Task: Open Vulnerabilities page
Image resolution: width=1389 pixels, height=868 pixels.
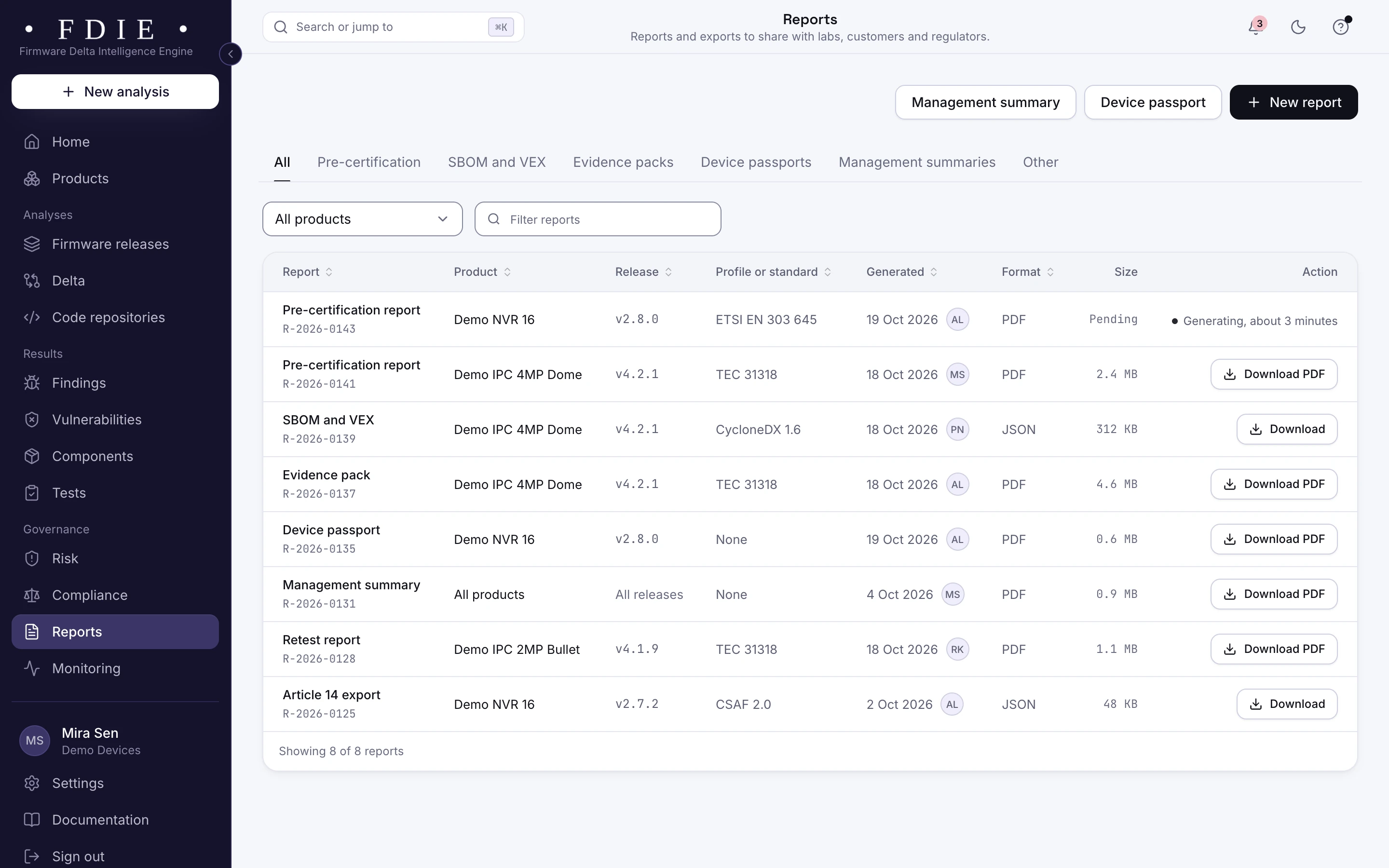Action: (x=115, y=420)
